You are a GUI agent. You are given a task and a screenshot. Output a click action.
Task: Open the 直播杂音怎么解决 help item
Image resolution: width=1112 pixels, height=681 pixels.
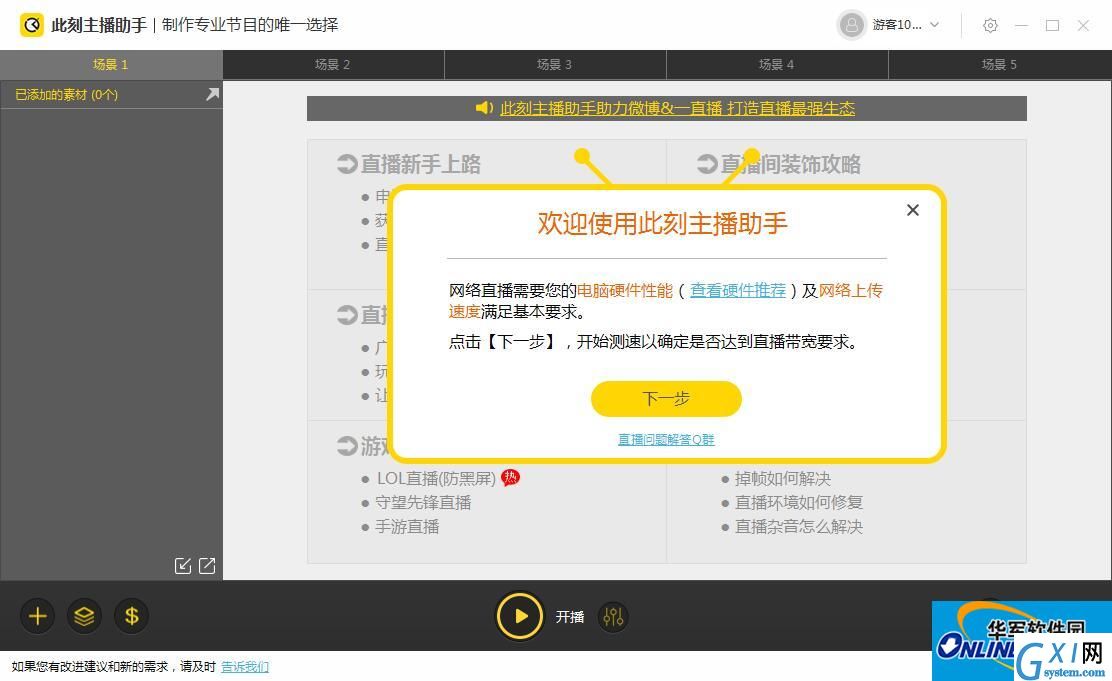799,527
